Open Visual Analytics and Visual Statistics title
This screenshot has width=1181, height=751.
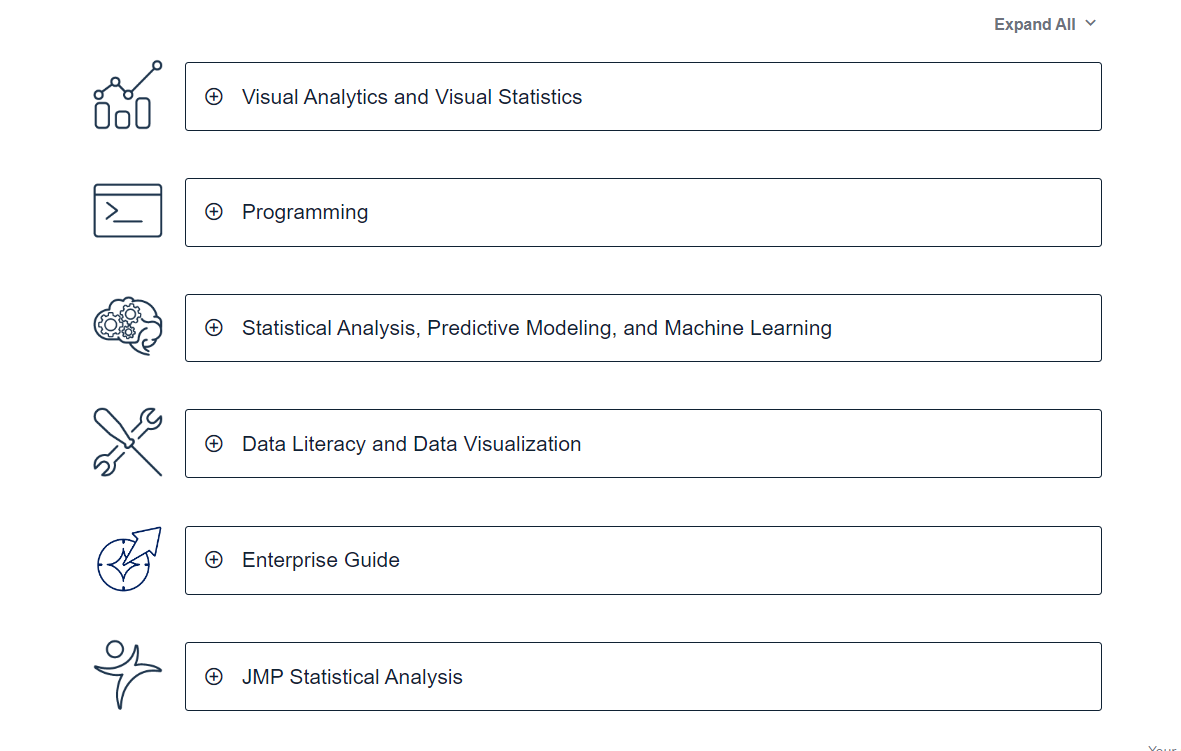coord(411,97)
